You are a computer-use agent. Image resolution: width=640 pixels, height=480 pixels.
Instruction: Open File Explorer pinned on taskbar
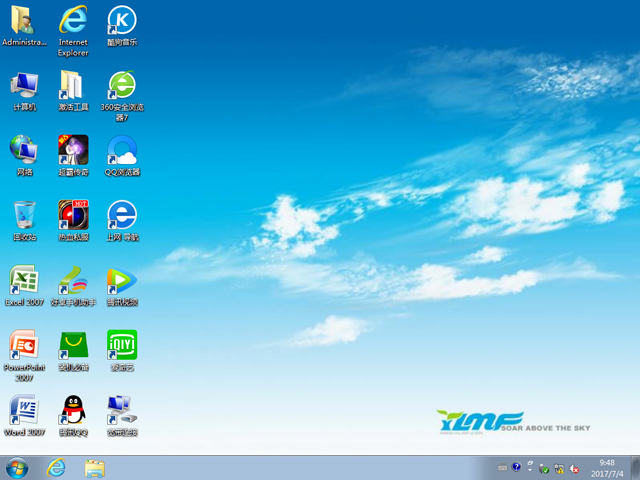[x=95, y=467]
